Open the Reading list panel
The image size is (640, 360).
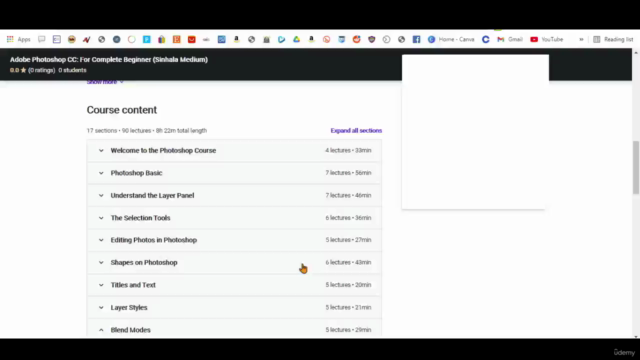(613, 40)
